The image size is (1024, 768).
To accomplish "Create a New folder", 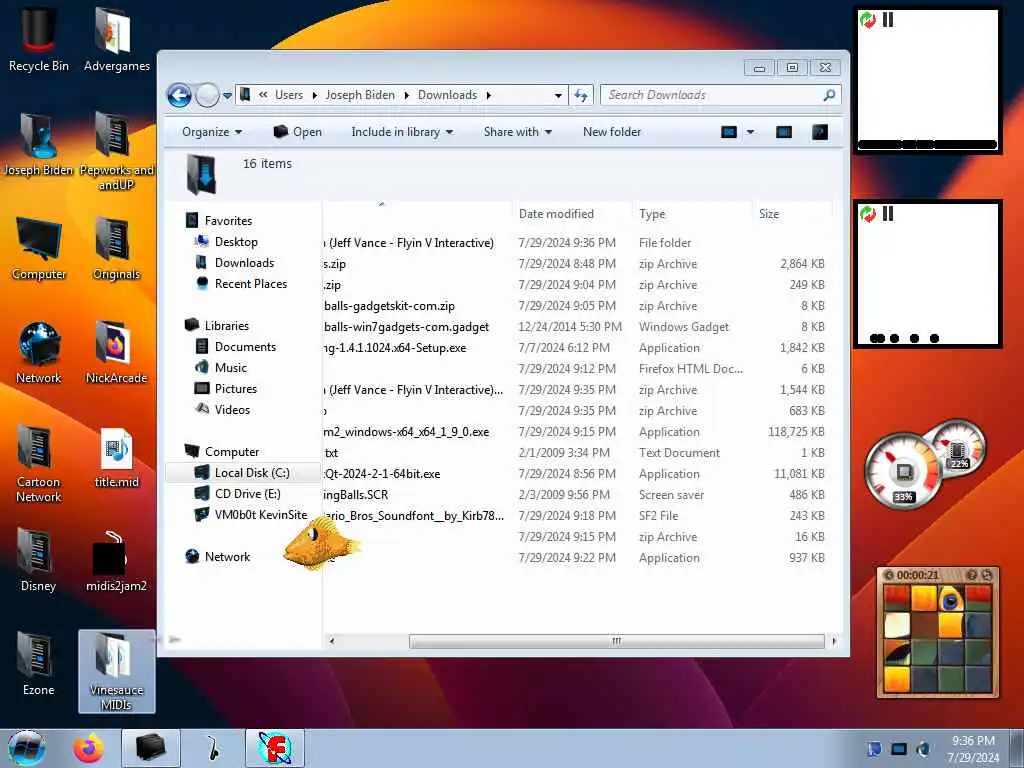I will 612,132.
